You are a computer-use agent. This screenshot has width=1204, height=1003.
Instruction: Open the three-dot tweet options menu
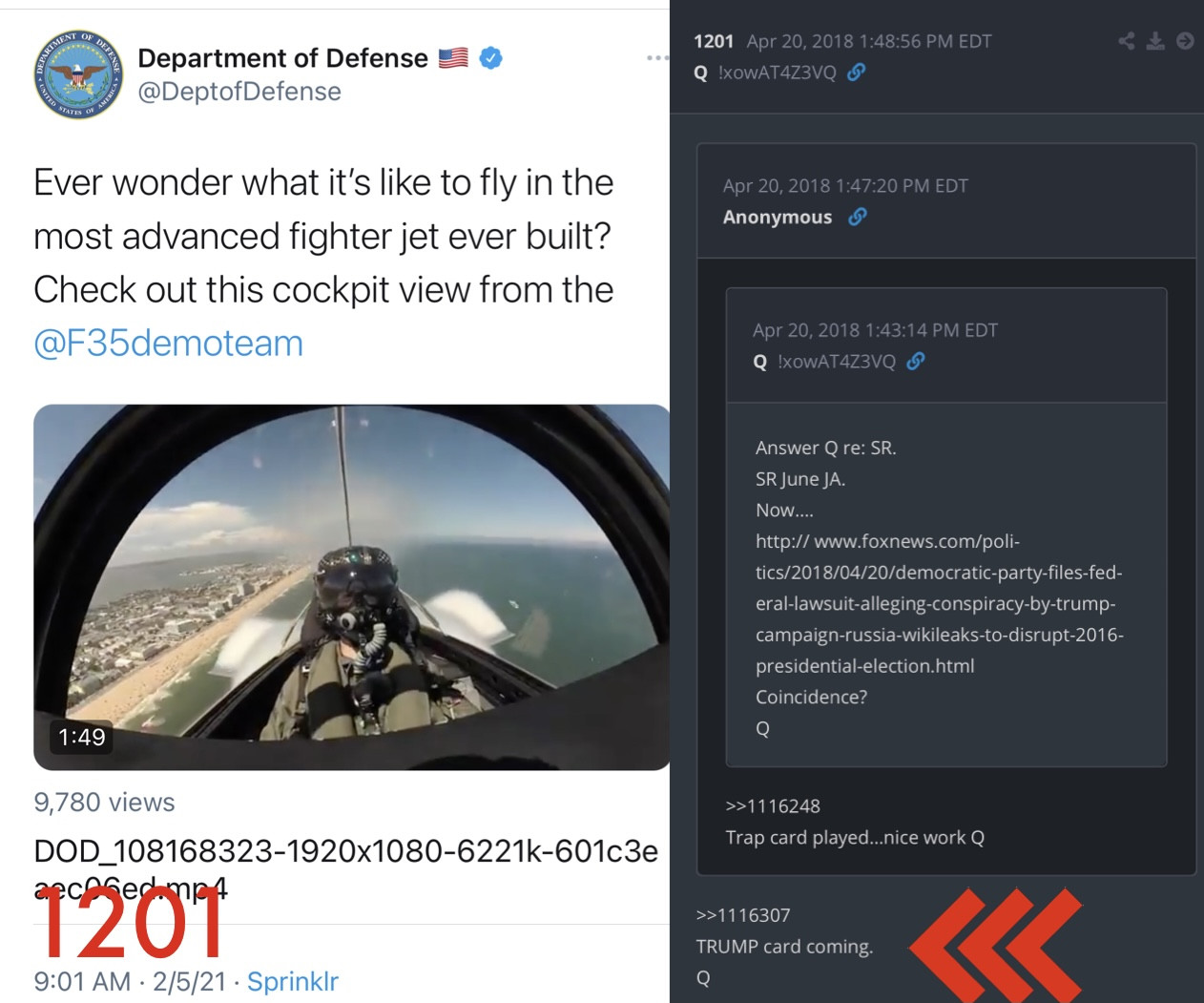coord(656,58)
